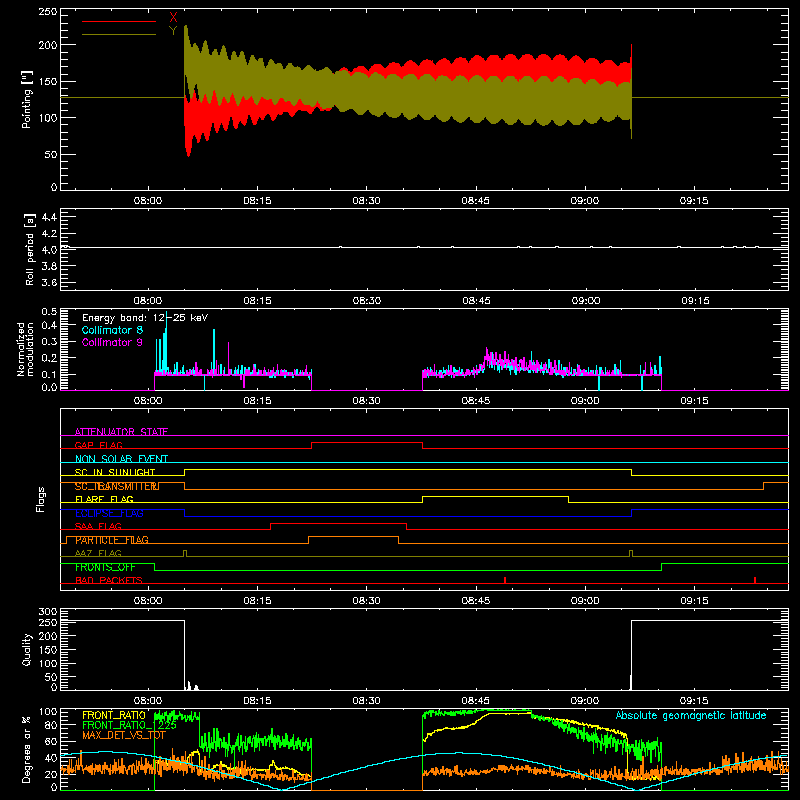Image resolution: width=800 pixels, height=800 pixels.
Task: Click the ATTENUATOR_STATE flag label
Action: 121,432
